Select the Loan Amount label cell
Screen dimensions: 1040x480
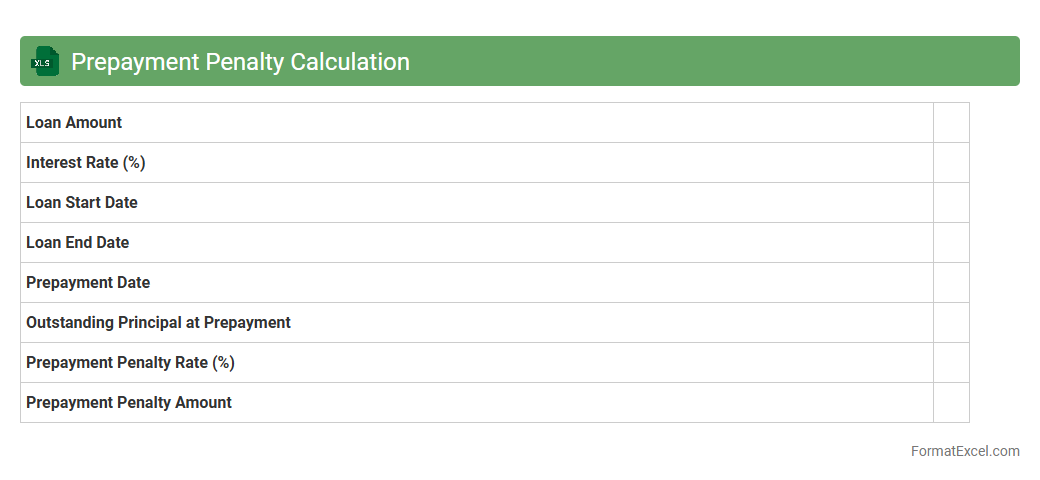[74, 122]
